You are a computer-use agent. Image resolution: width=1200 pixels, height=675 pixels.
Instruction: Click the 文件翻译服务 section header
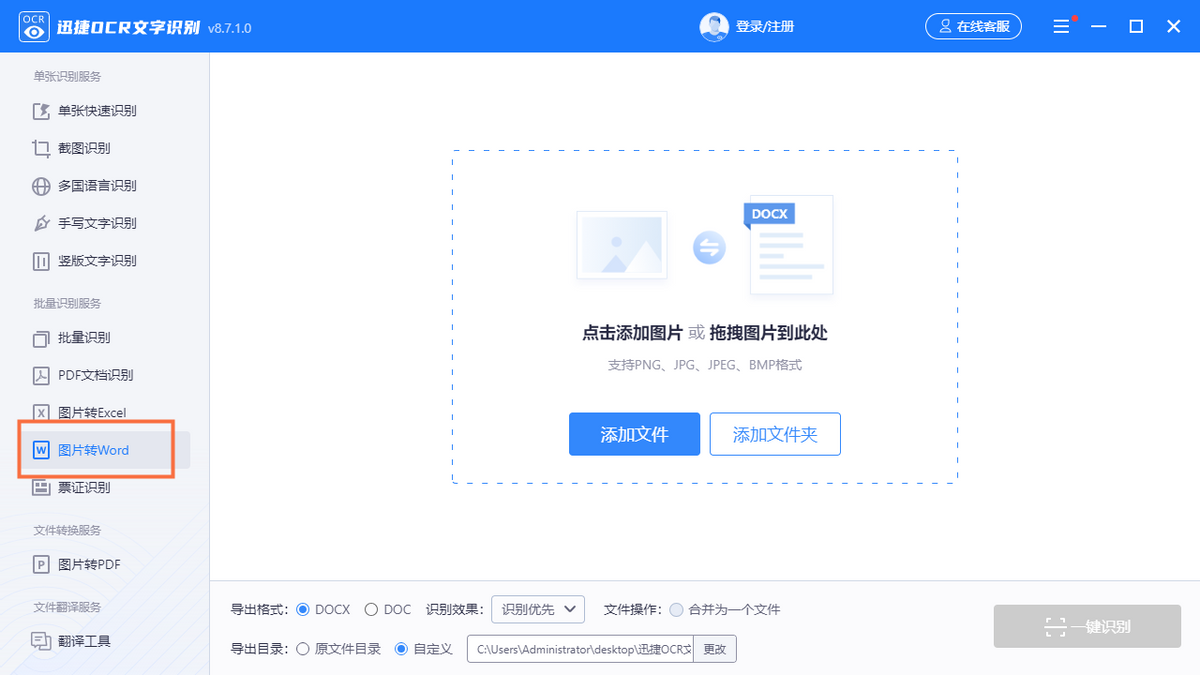click(67, 607)
